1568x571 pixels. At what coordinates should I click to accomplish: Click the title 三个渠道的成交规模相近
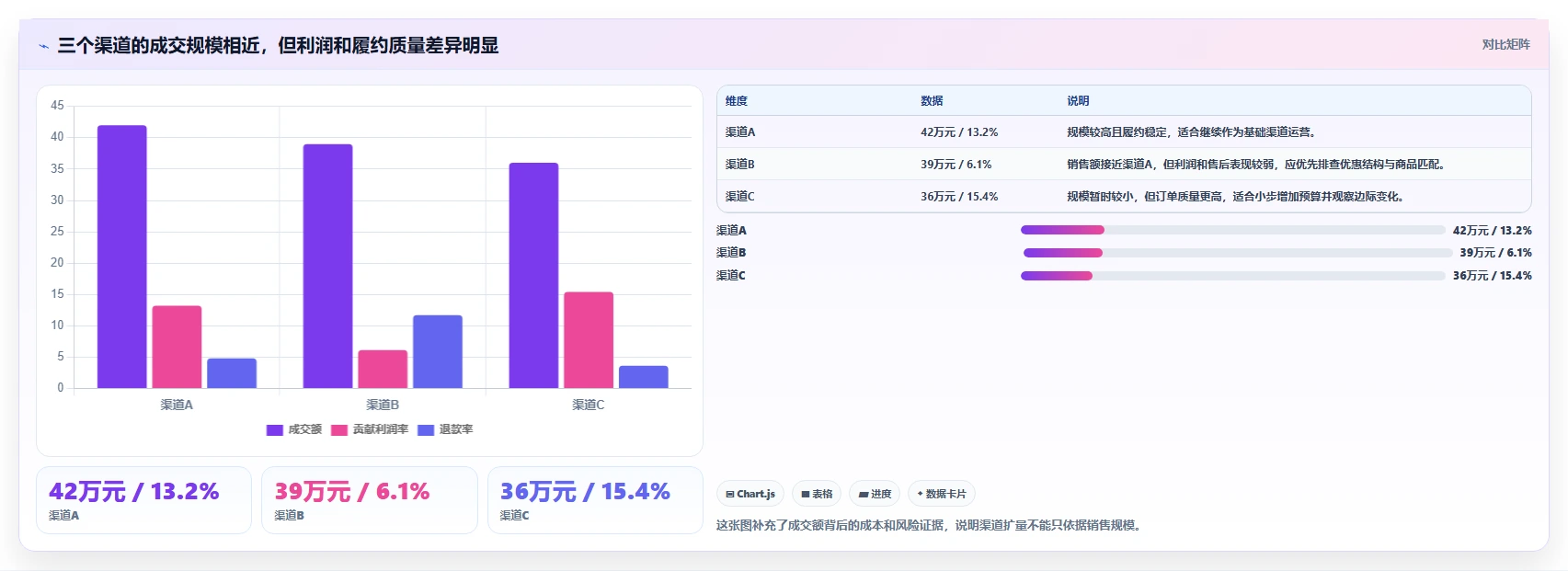(278, 46)
